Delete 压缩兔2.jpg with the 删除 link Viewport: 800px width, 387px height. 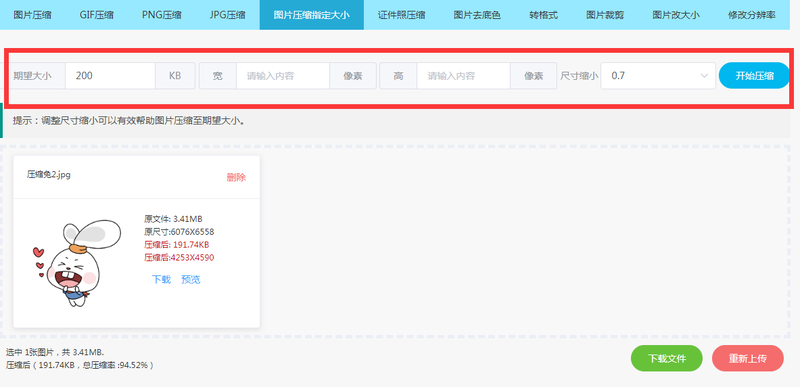[236, 177]
